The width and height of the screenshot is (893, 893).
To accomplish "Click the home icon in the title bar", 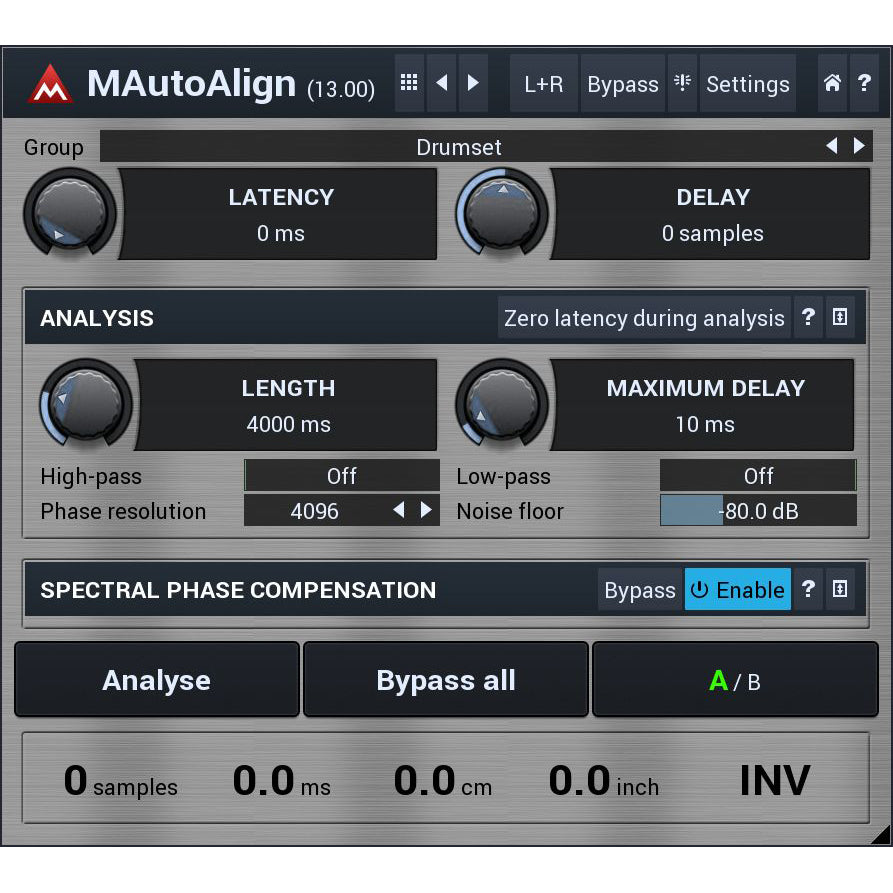I will click(832, 84).
